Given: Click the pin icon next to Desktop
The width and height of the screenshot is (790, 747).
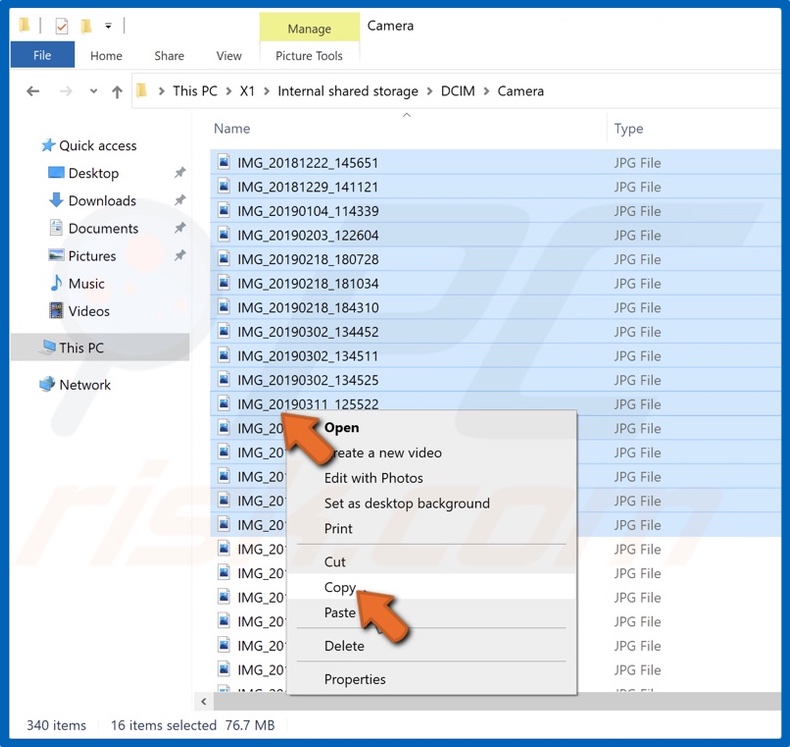Looking at the screenshot, I should coord(180,173).
